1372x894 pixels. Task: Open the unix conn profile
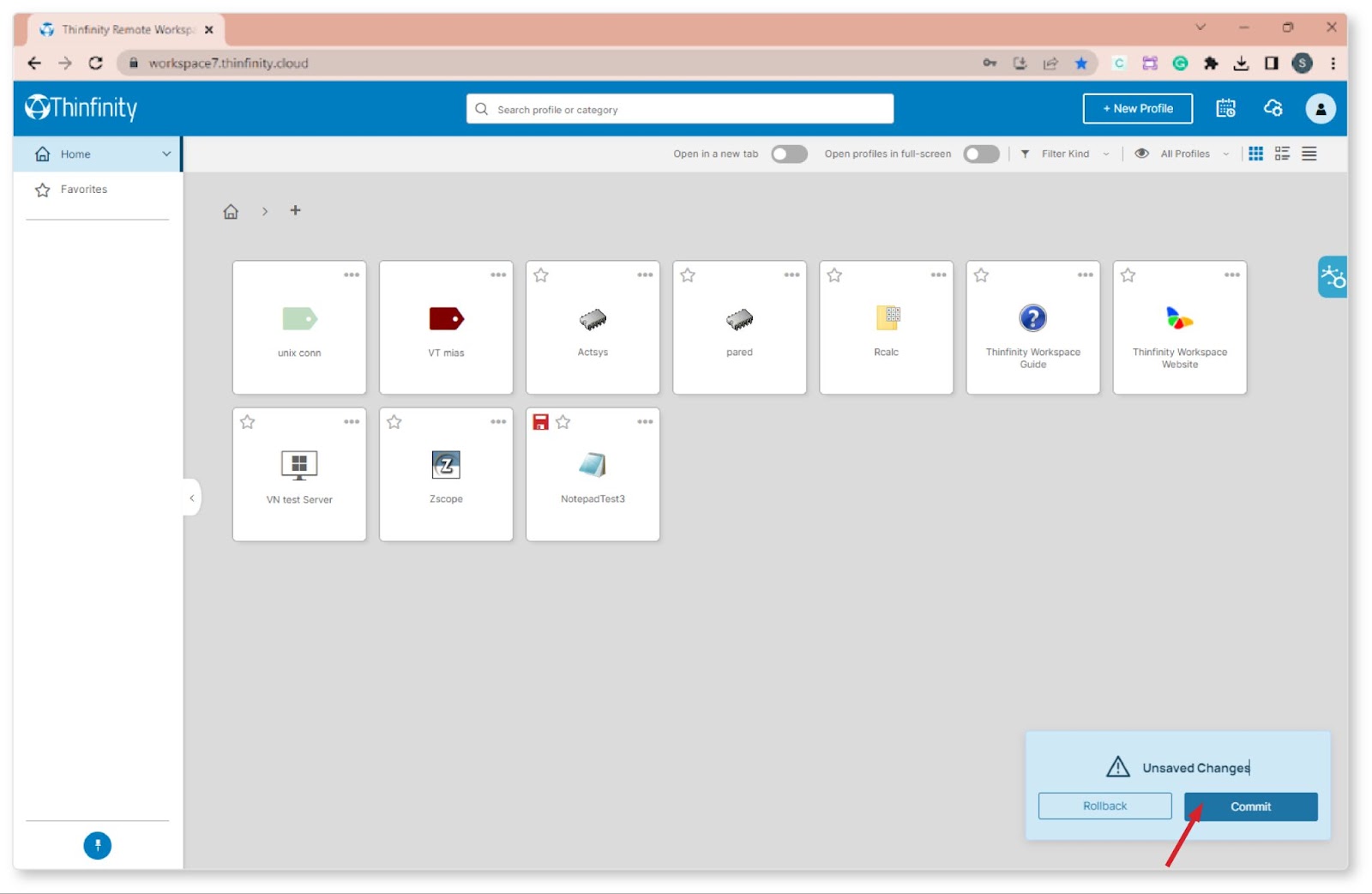tap(299, 319)
